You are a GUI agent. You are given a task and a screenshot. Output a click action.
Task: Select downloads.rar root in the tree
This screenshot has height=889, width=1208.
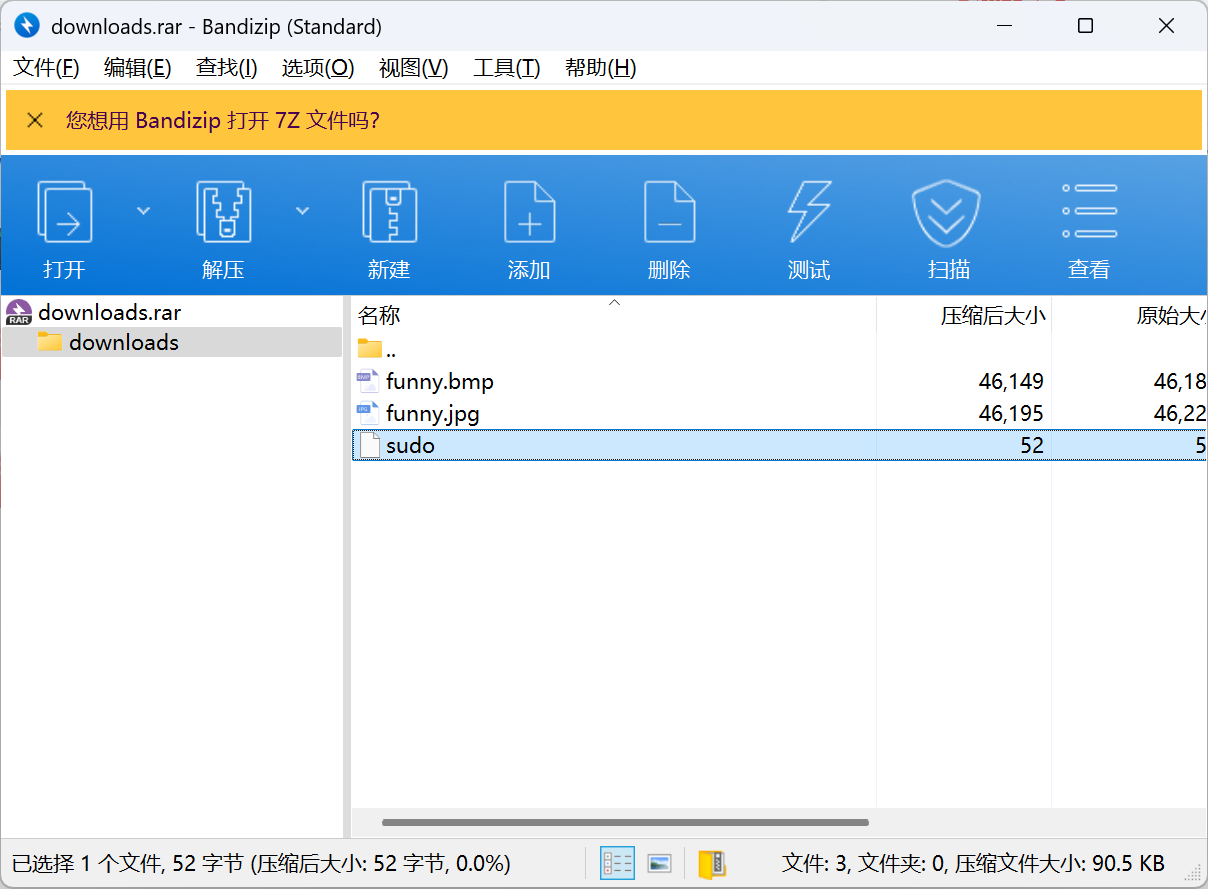(110, 312)
